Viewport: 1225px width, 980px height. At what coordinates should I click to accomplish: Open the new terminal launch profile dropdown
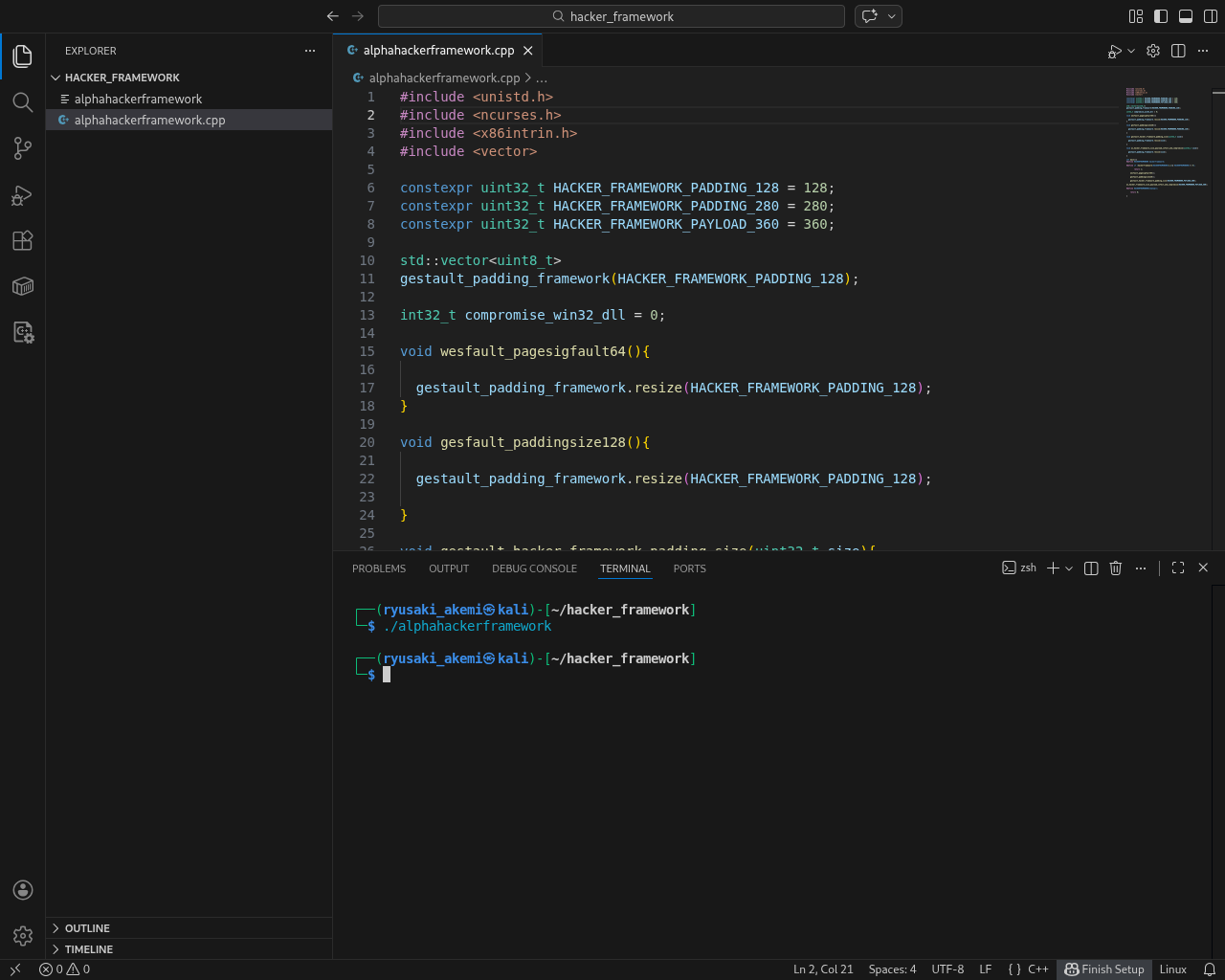click(1069, 568)
